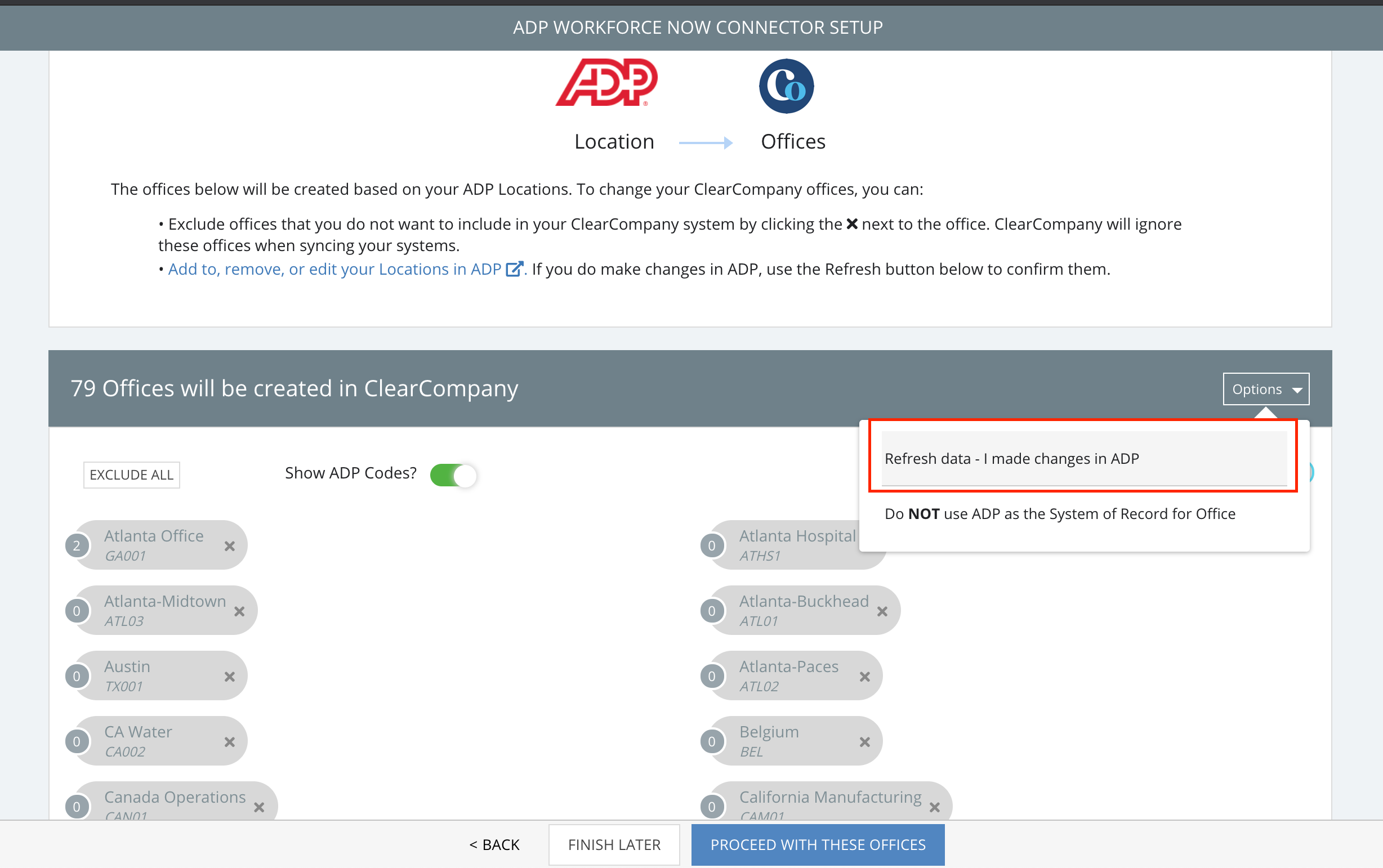Click PROCEED WITH THESE OFFICES
Screen dimensions: 1383x868
pos(818,844)
